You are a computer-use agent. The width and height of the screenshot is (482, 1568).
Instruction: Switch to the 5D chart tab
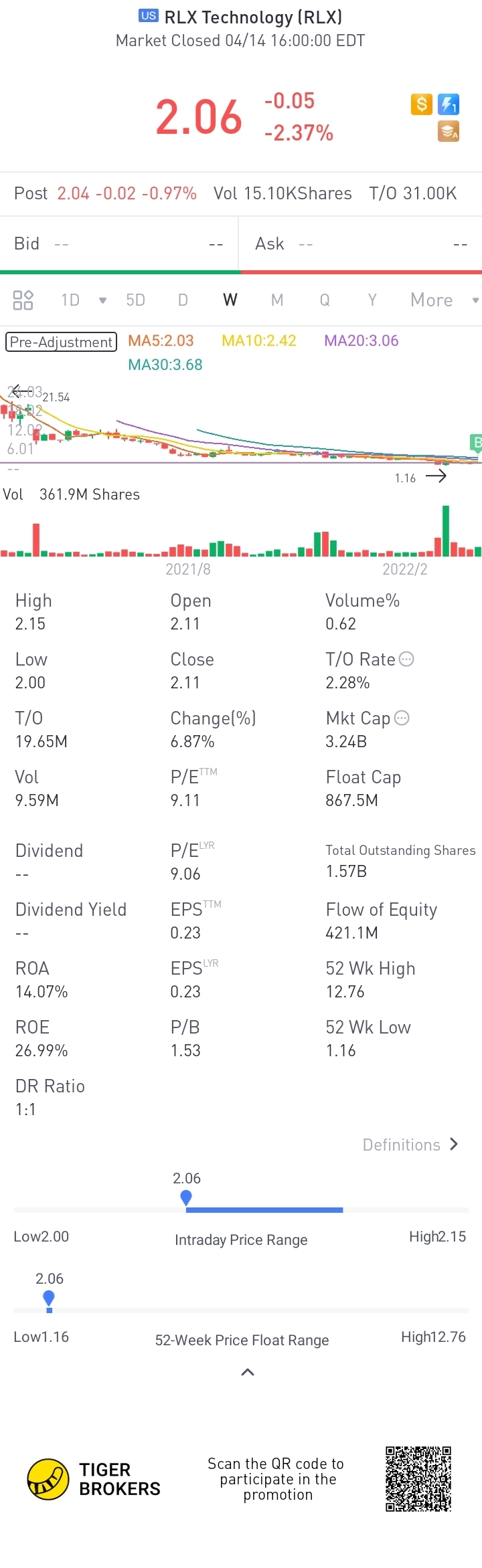point(136,300)
